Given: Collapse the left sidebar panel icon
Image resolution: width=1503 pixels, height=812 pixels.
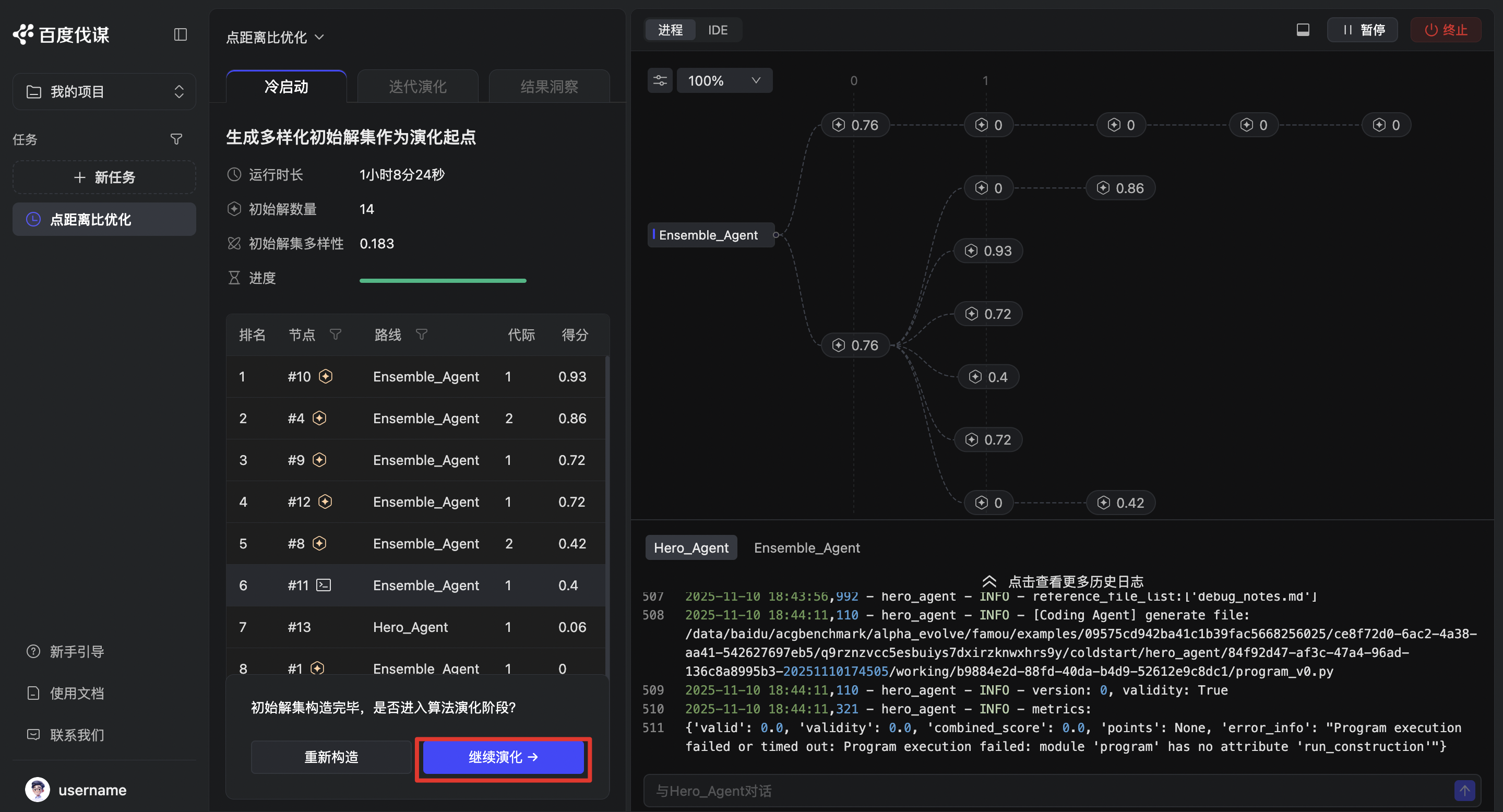Looking at the screenshot, I should [180, 35].
